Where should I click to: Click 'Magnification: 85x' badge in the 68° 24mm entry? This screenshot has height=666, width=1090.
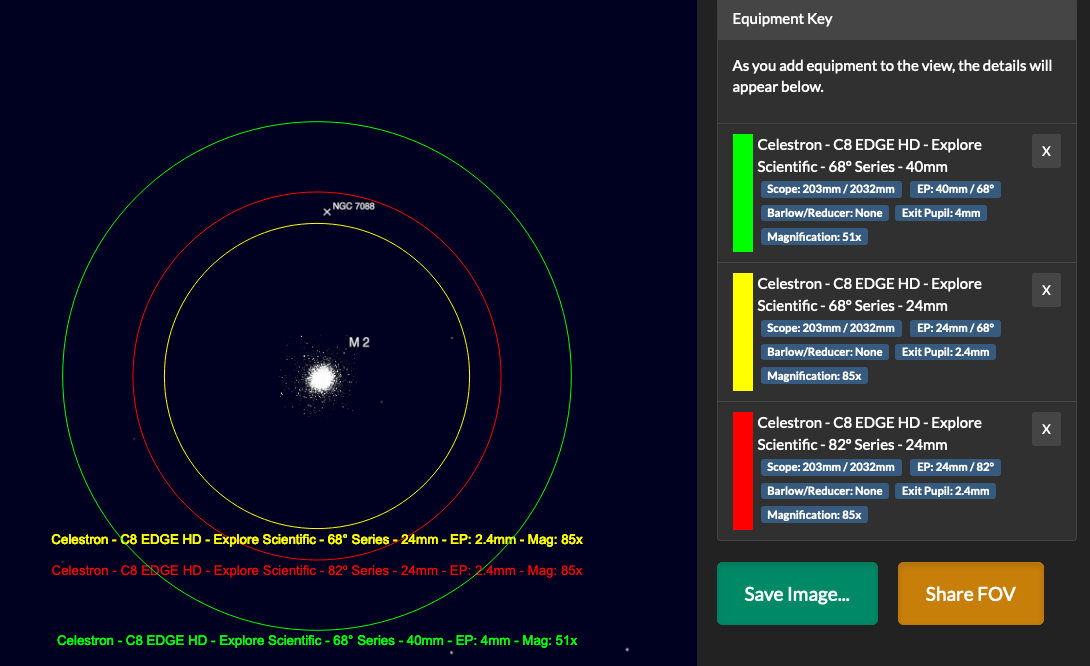tap(814, 376)
